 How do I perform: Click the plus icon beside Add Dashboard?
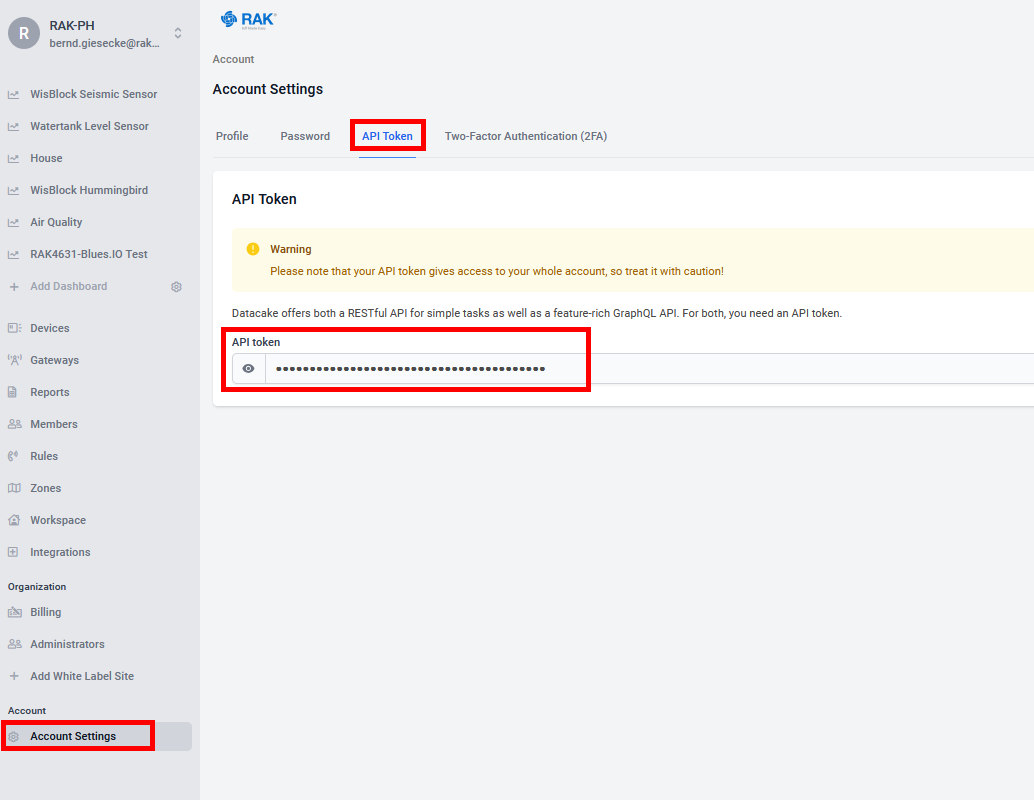coord(14,286)
